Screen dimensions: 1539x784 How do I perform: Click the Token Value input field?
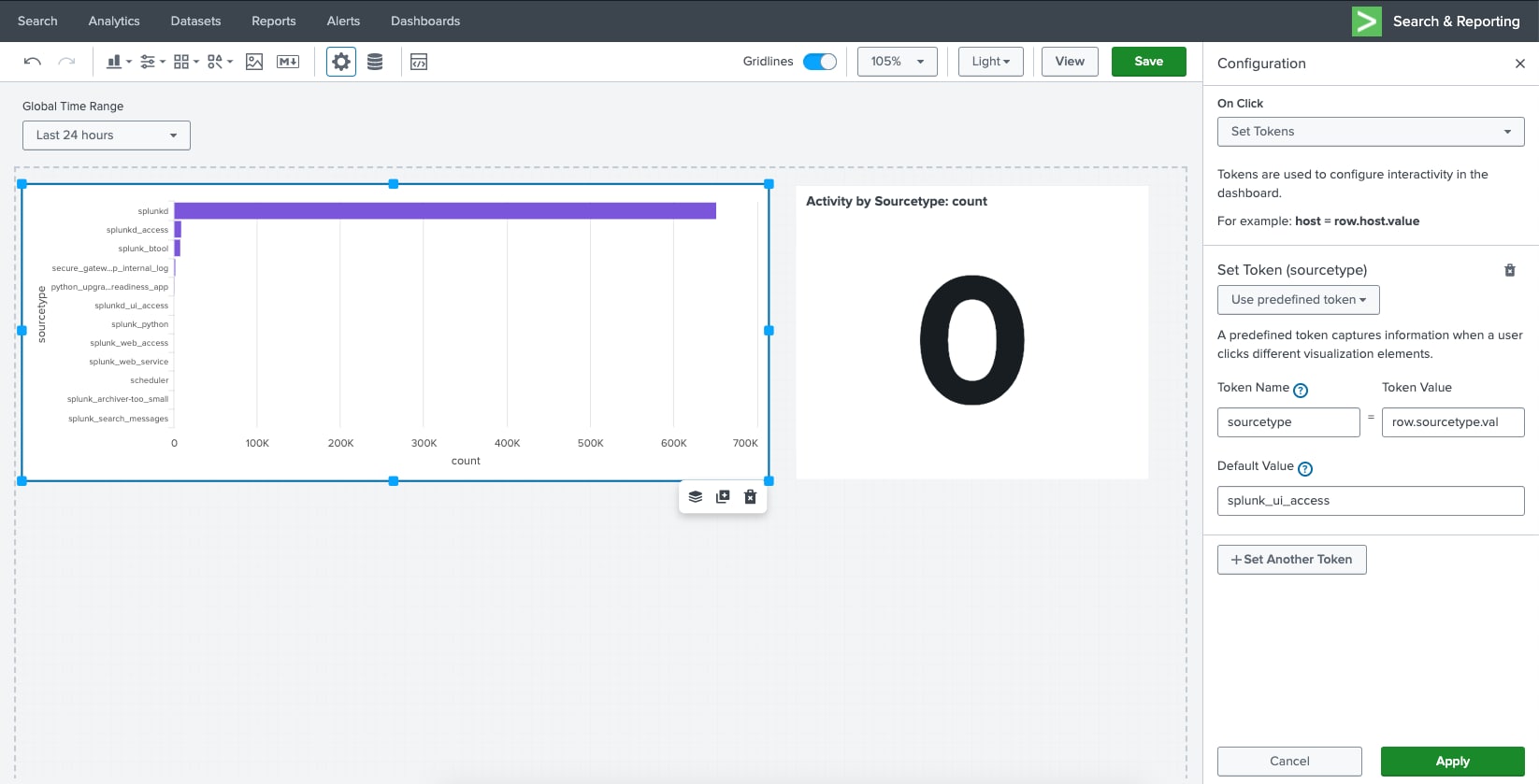[1453, 422]
